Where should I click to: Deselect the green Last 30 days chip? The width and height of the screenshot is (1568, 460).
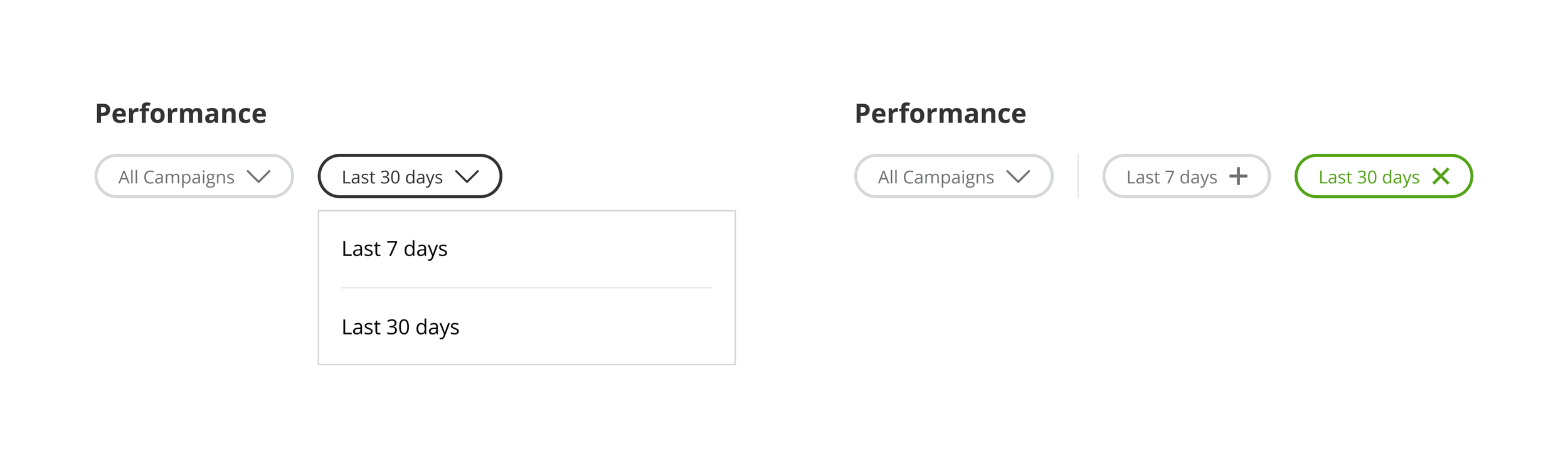tap(1383, 176)
